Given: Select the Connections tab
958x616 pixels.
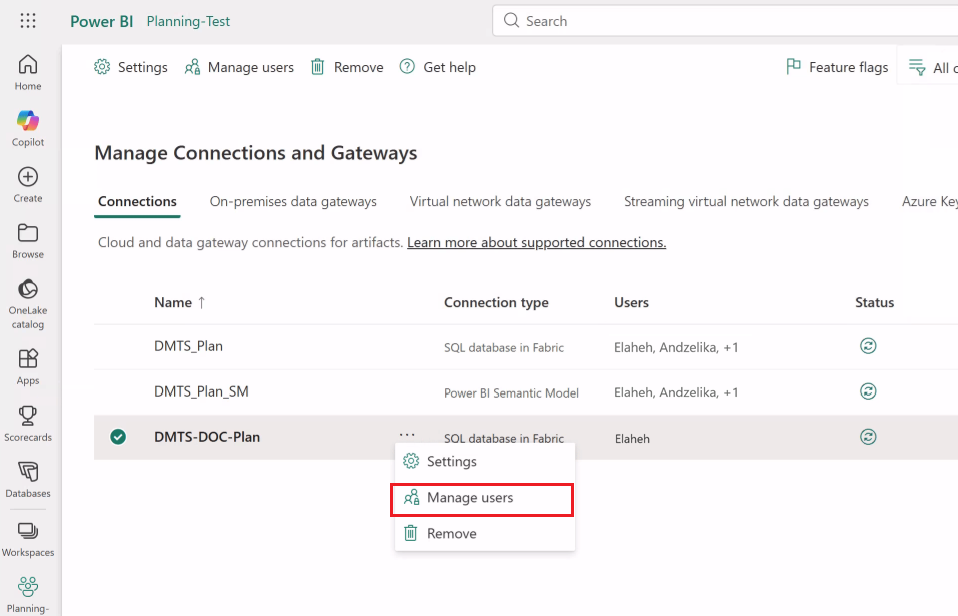Looking at the screenshot, I should pyautogui.click(x=137, y=201).
